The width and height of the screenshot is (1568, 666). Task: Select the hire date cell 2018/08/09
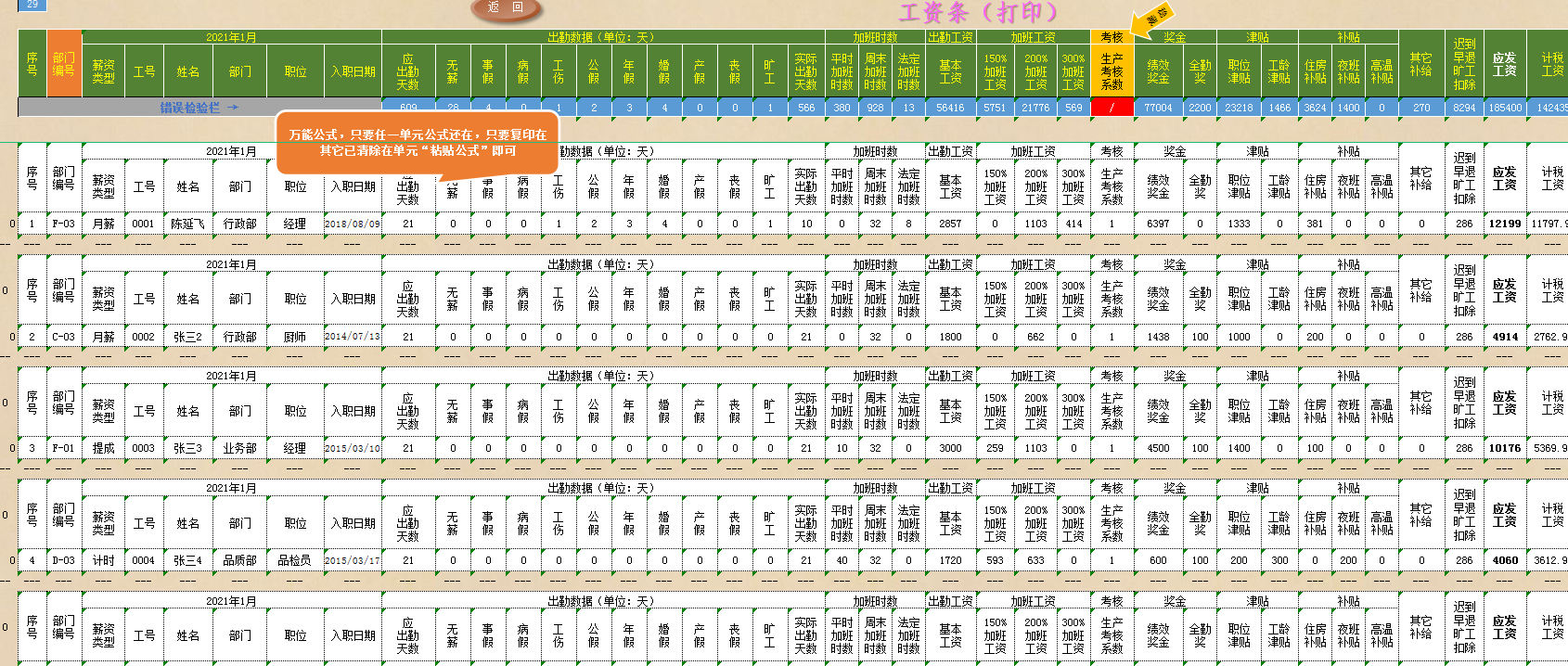(352, 224)
